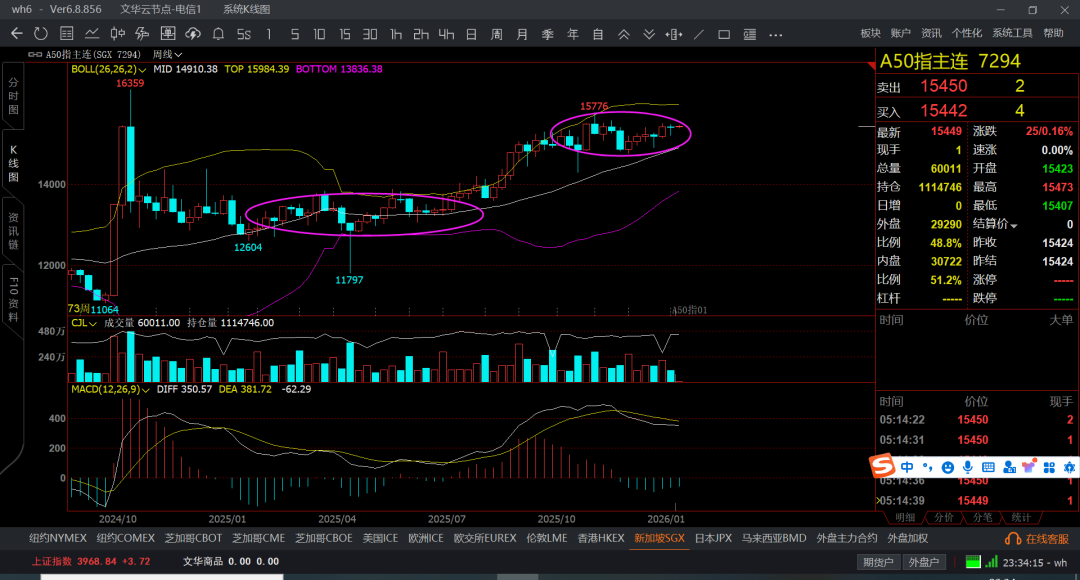Open the 系统工具 menu
This screenshot has width=1080, height=580.
(1012, 33)
